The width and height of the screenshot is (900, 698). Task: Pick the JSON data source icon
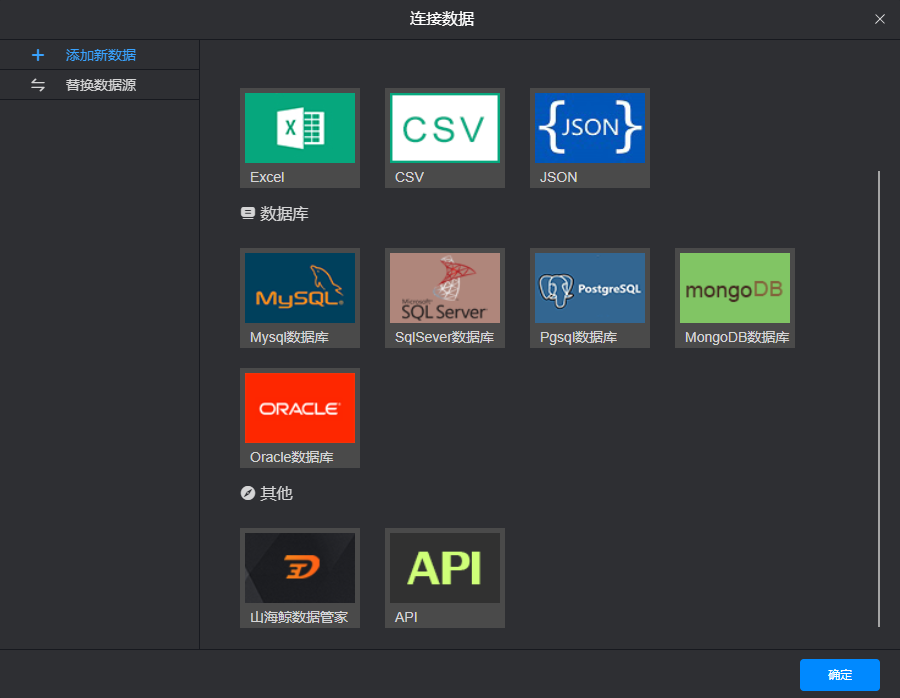(x=589, y=128)
